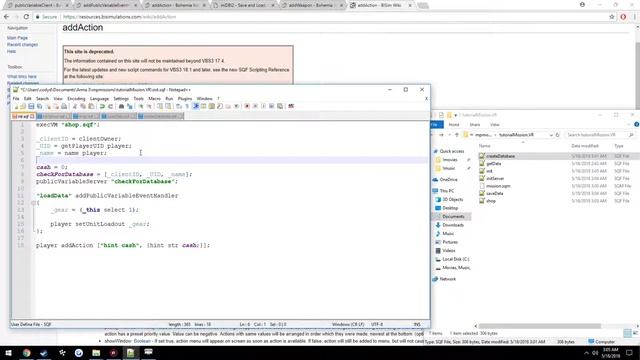The image size is (640, 360).
Task: Click the document close X below Notepad++ title bar
Action: tap(426, 99)
